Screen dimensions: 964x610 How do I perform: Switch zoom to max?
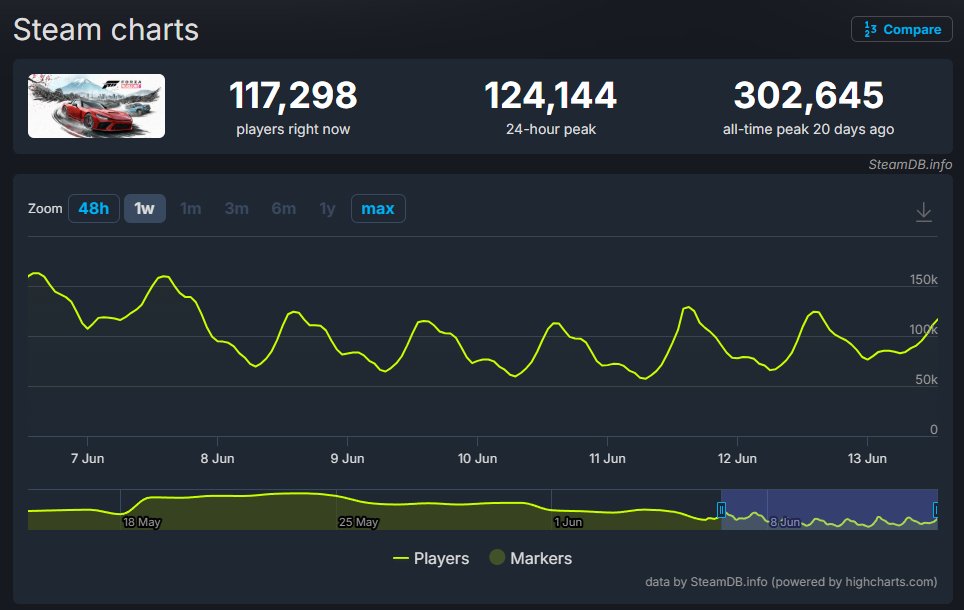pos(378,208)
